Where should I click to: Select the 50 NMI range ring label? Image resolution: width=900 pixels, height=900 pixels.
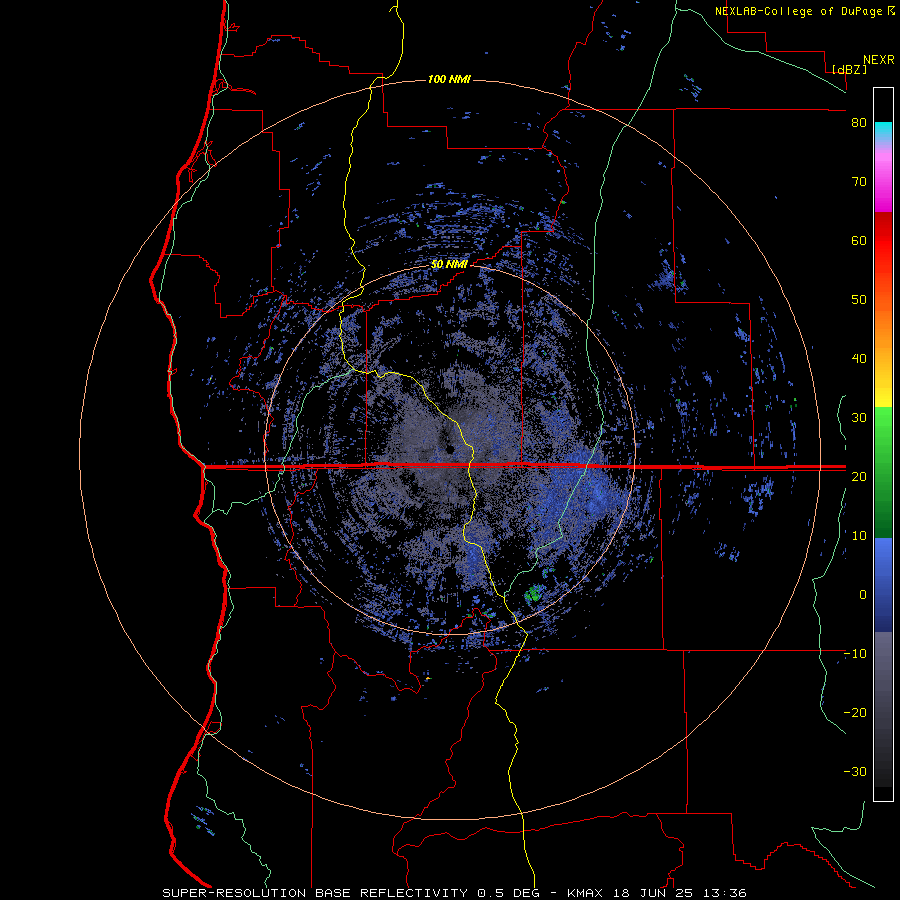[x=449, y=265]
